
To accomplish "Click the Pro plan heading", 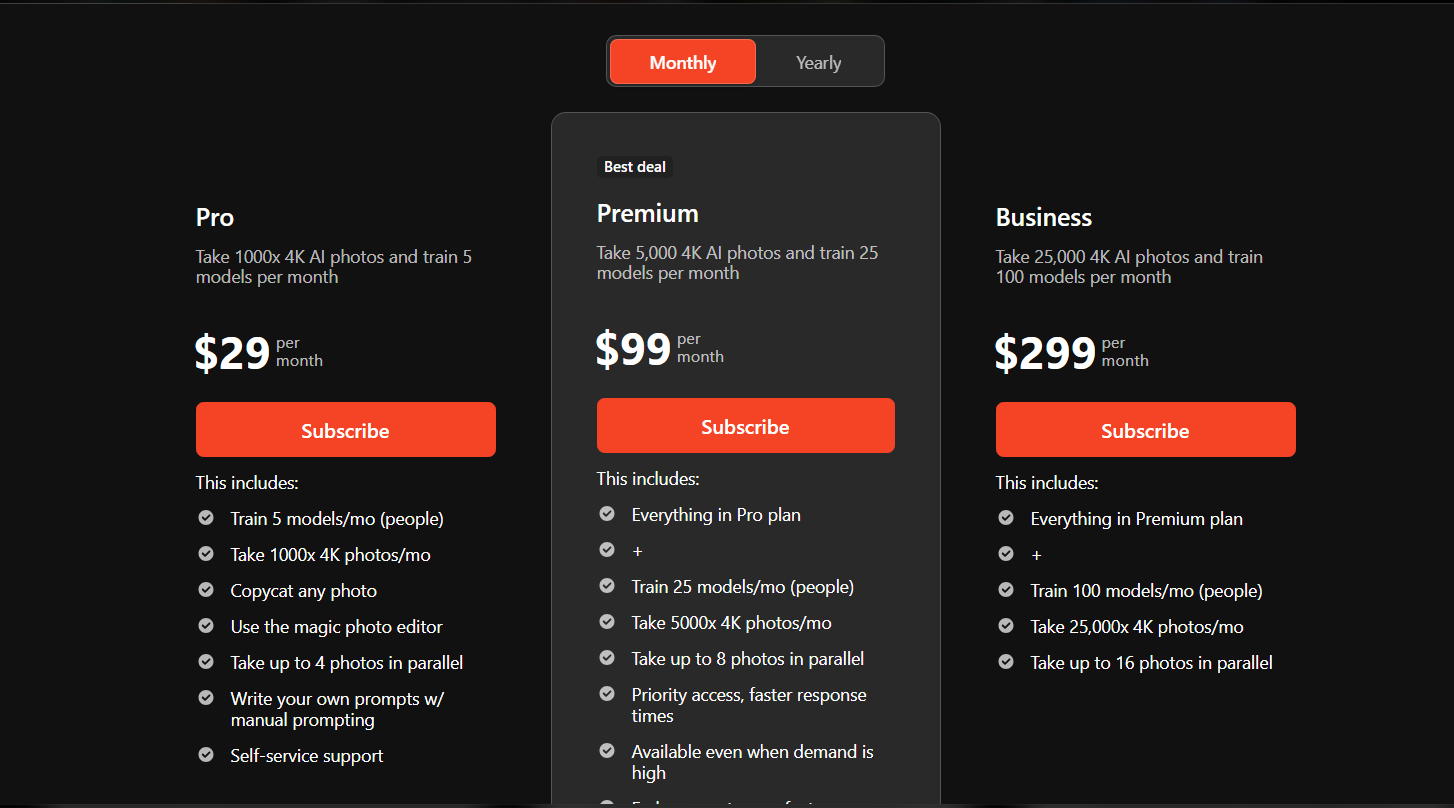I will coord(215,217).
